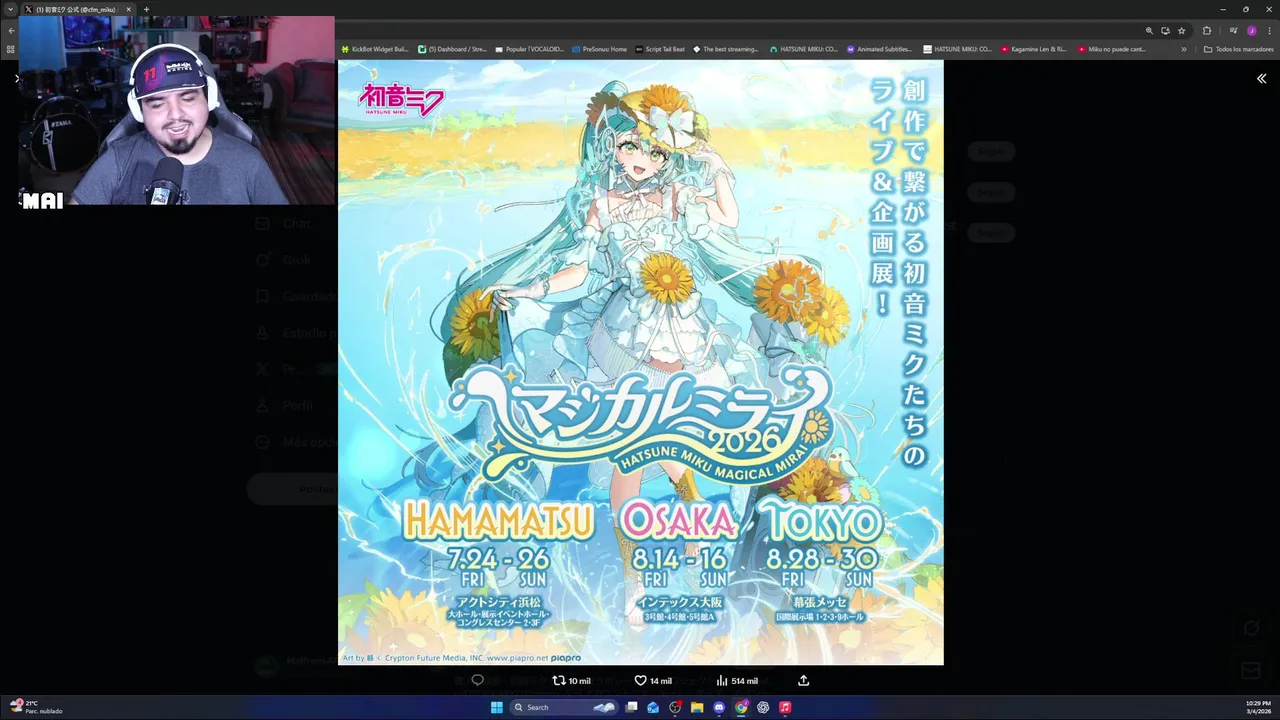Screen dimensions: 1280x720
Task: Repost the tweet with 10 mil reposts
Action: tap(571, 680)
